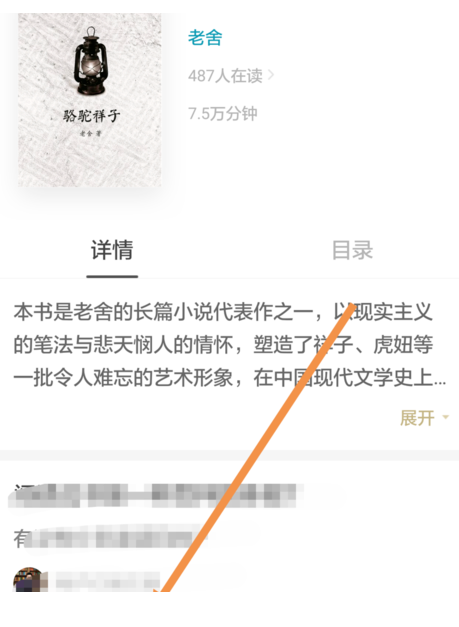Click the orange arrow tip at bottom
This screenshot has height=627, width=459.
tap(160, 589)
